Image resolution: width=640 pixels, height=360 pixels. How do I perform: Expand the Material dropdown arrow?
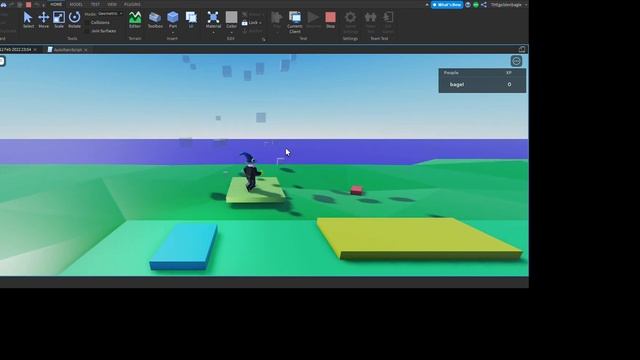pyautogui.click(x=213, y=32)
